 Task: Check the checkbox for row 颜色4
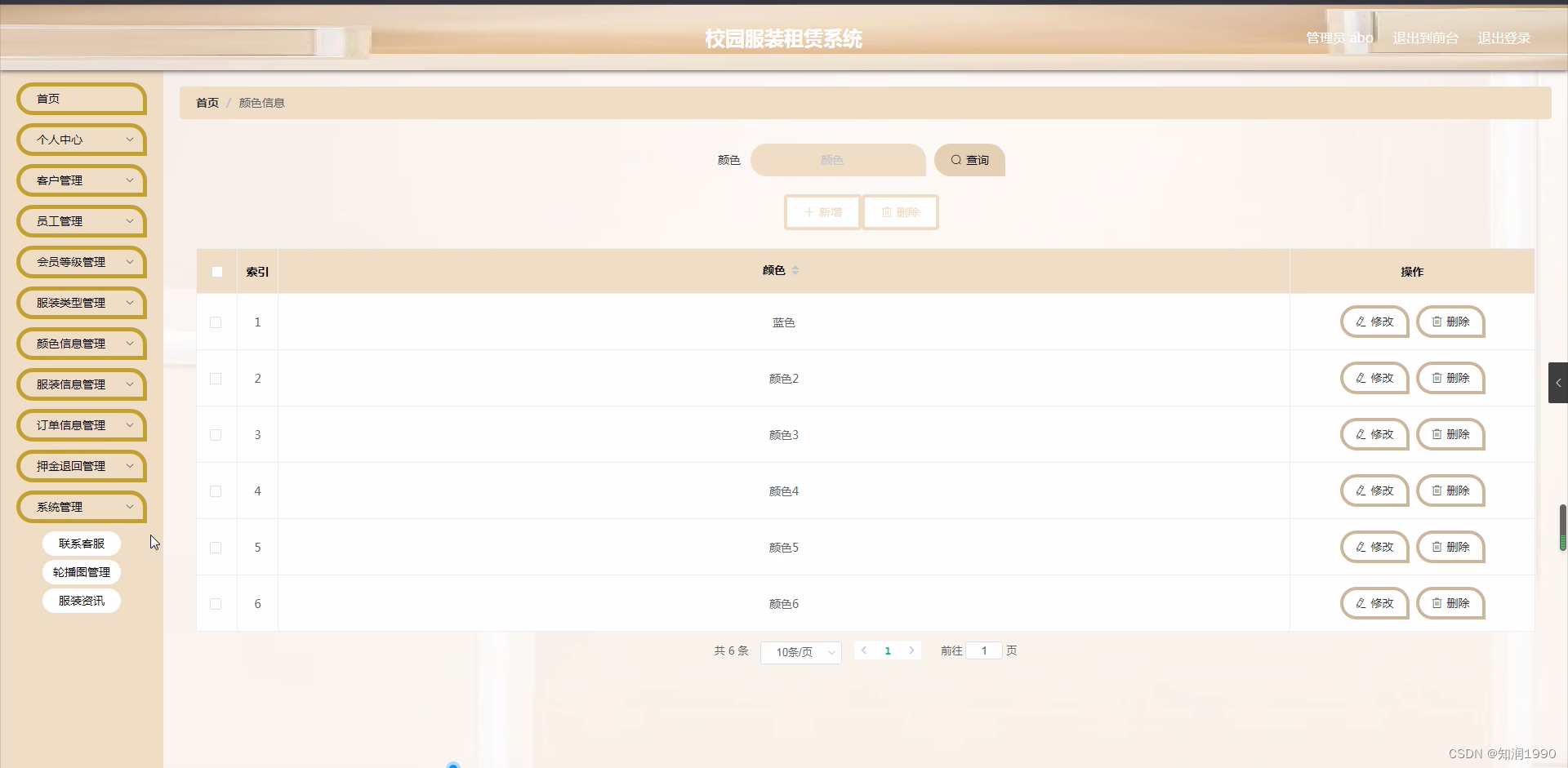216,491
